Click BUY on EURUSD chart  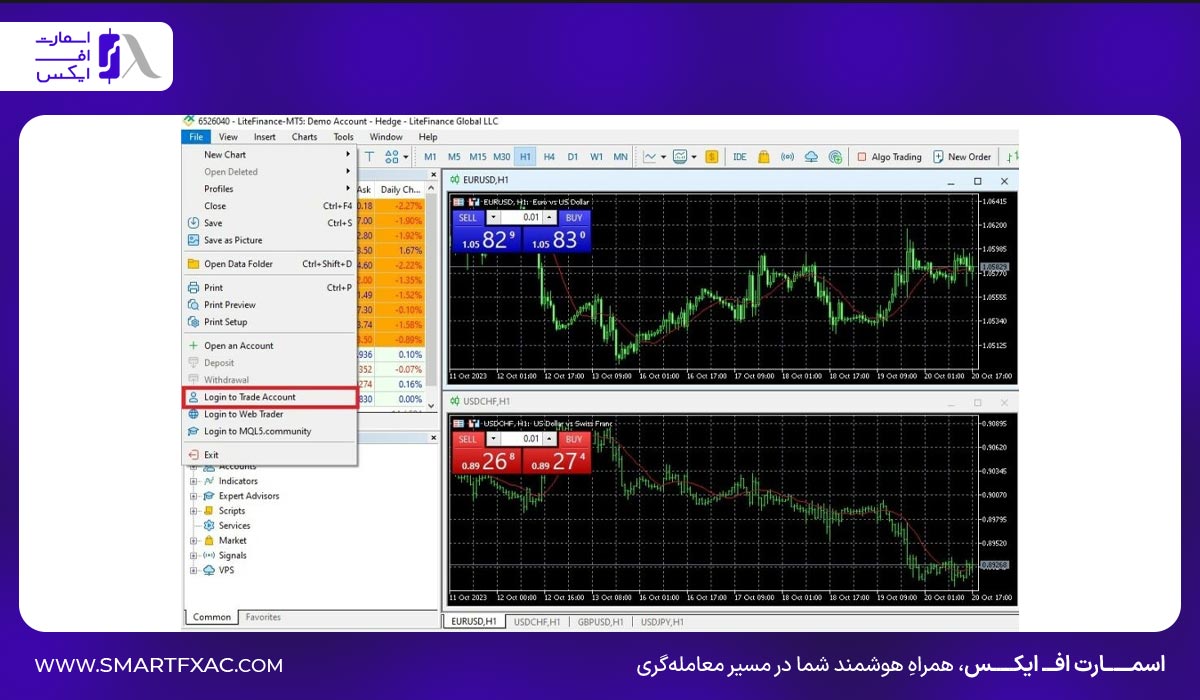[573, 217]
